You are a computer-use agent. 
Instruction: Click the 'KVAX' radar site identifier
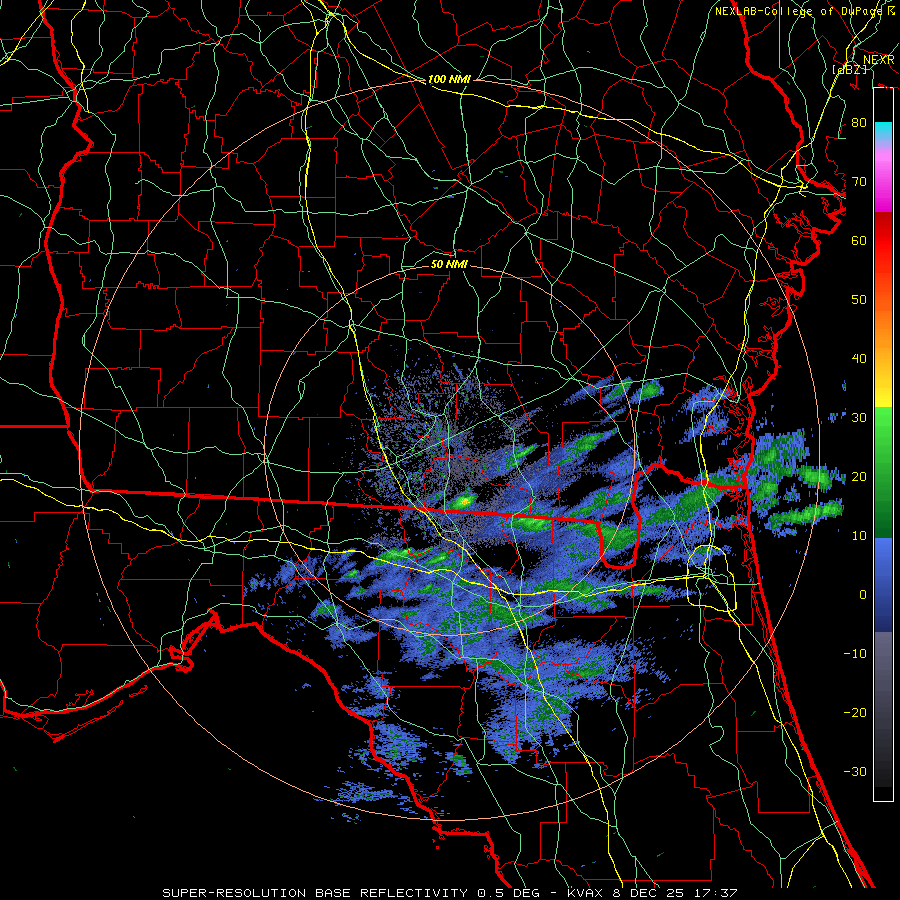click(587, 893)
